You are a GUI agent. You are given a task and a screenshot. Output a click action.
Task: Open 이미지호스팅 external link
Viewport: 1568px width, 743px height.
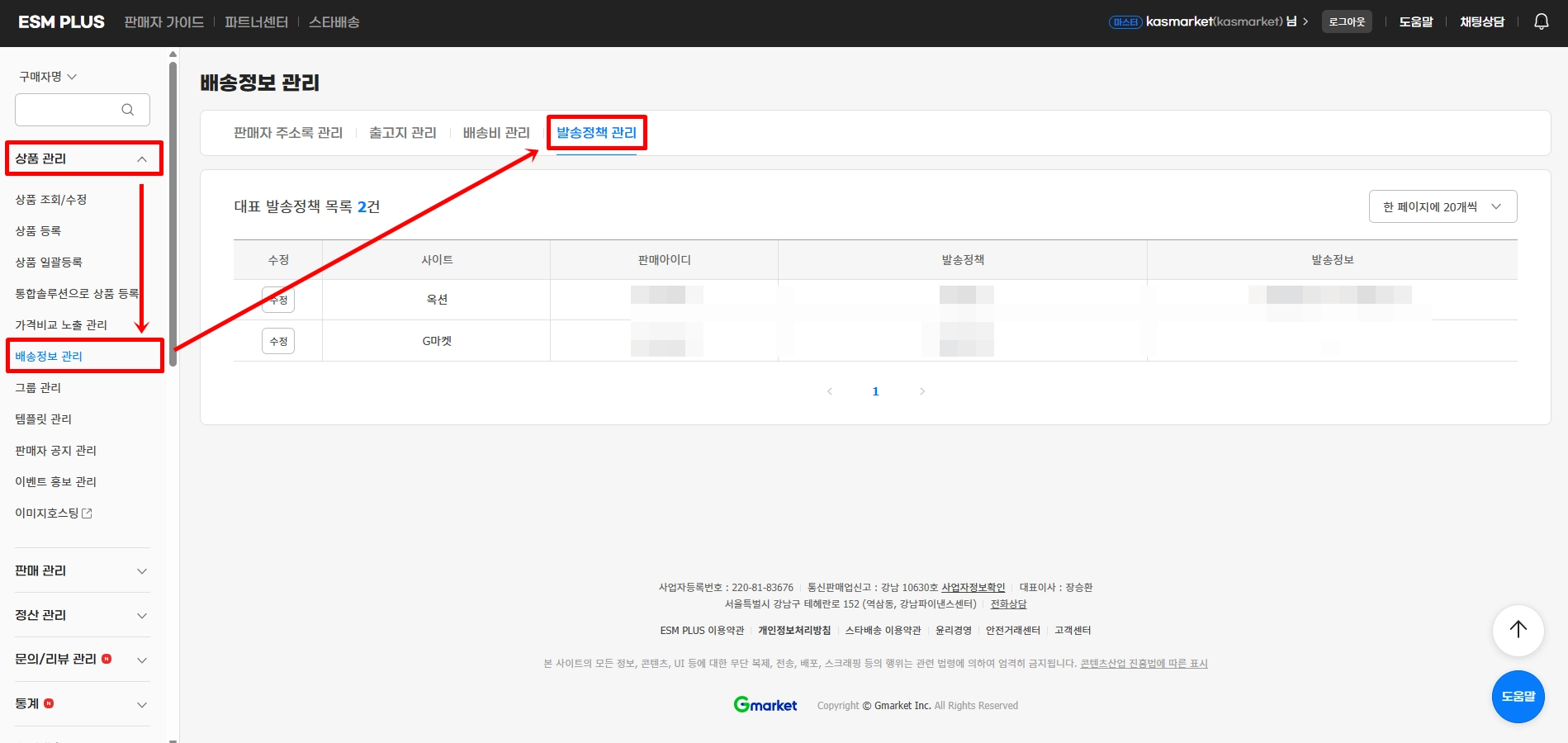[54, 513]
